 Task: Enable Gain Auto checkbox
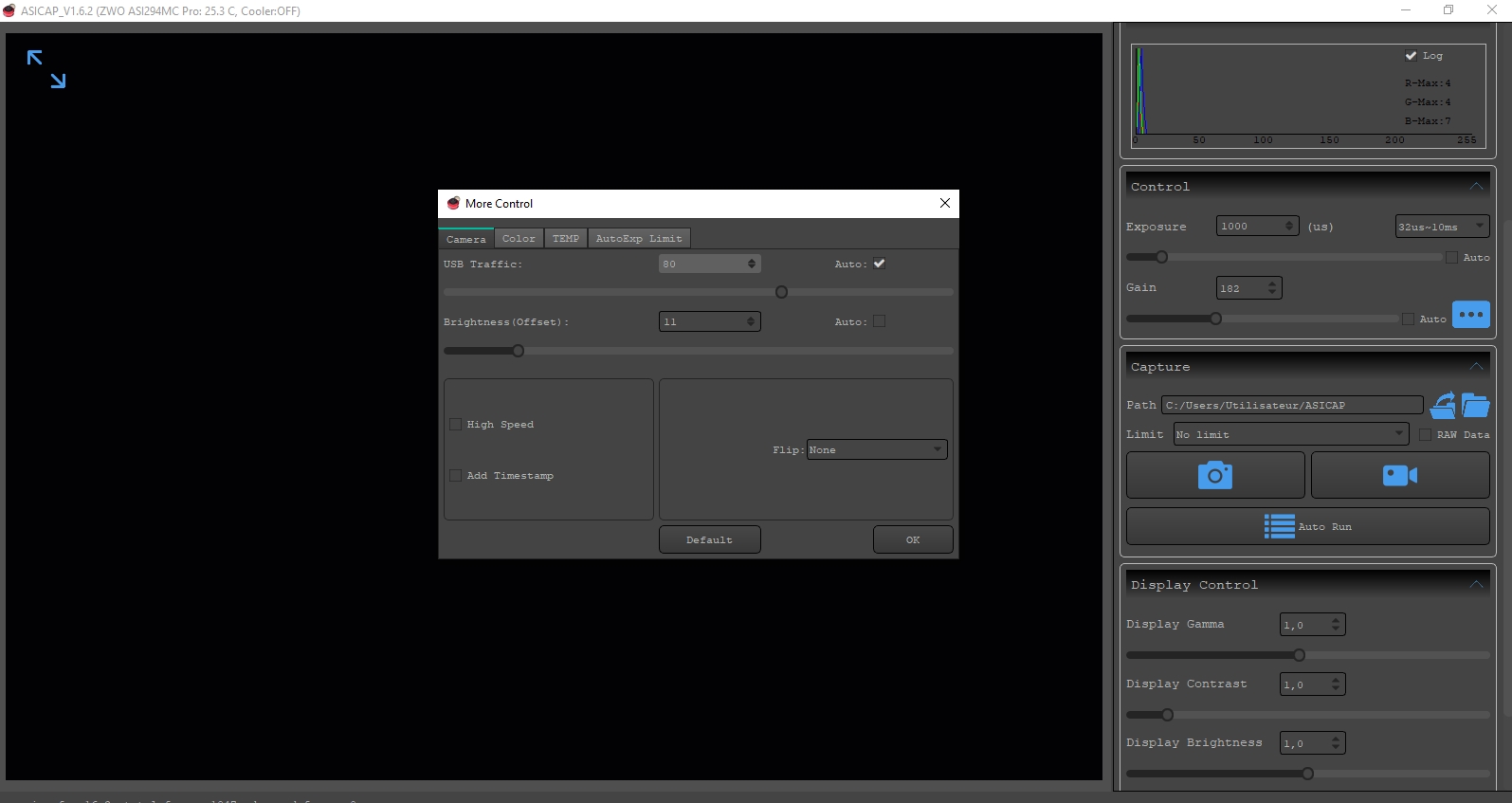click(x=1408, y=319)
